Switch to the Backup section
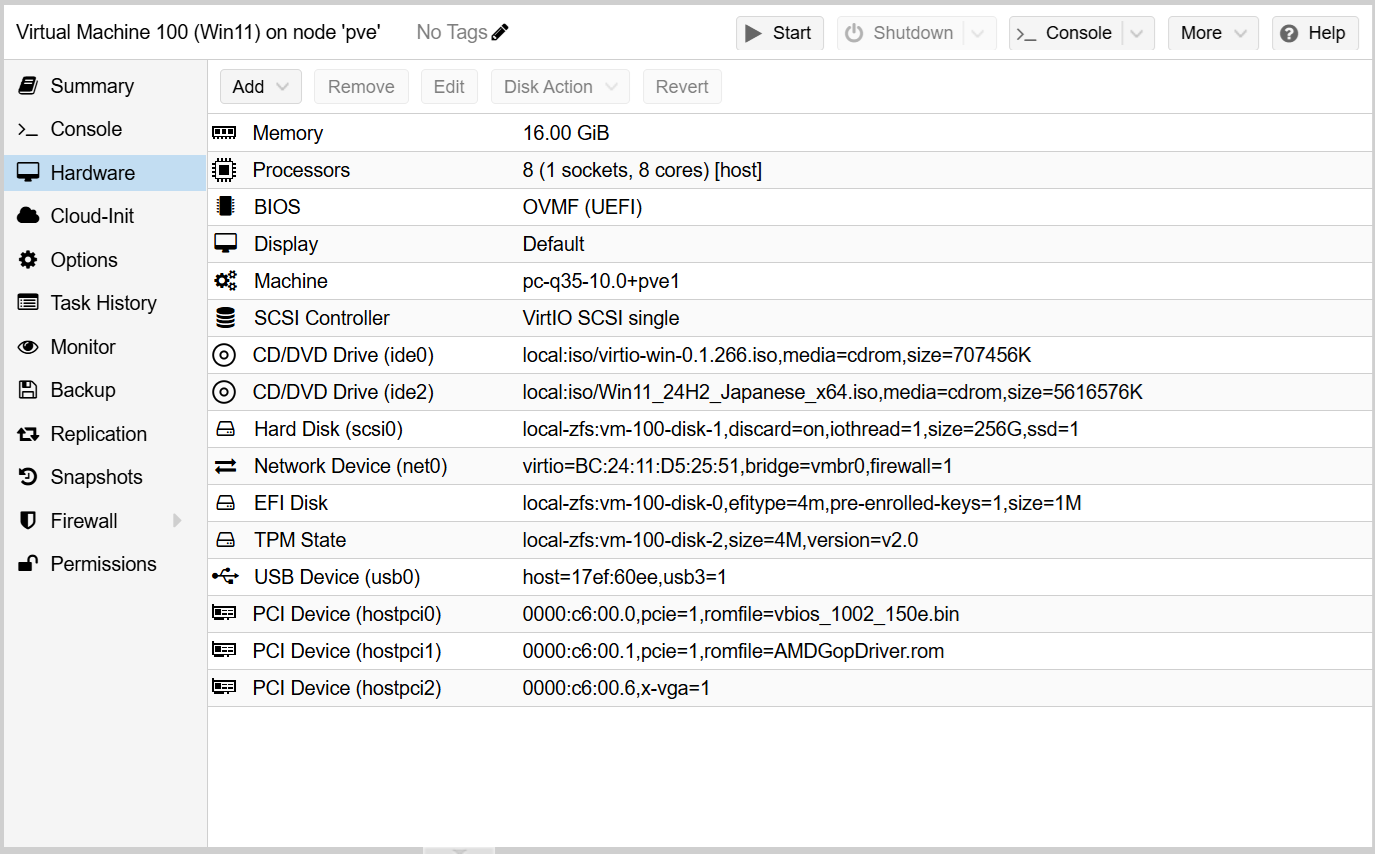This screenshot has width=1375, height=854. click(x=104, y=390)
